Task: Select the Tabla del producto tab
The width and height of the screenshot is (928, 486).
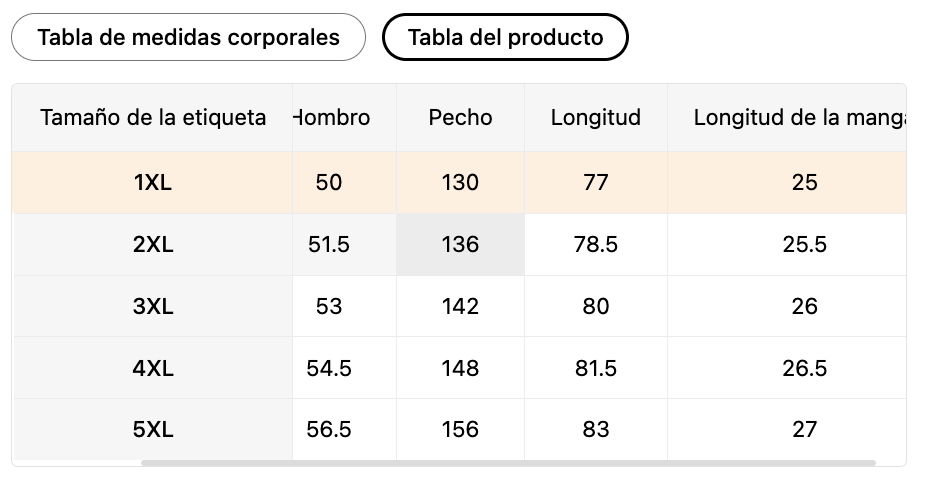Action: (x=505, y=37)
